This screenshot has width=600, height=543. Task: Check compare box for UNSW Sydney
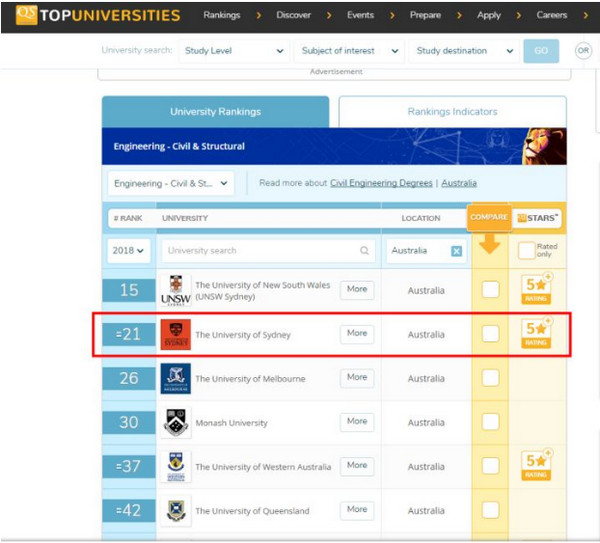click(491, 290)
